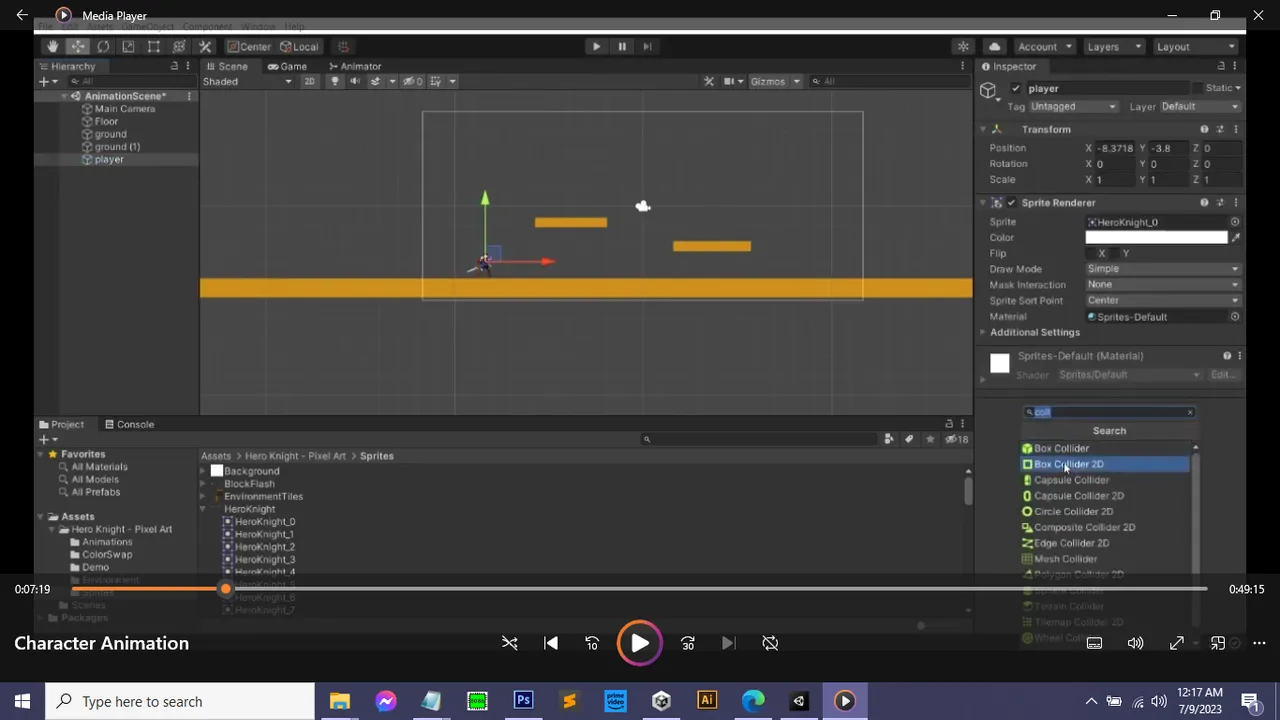Viewport: 1280px width, 720px height.
Task: Open Media Player volume control
Action: [x=1135, y=643]
